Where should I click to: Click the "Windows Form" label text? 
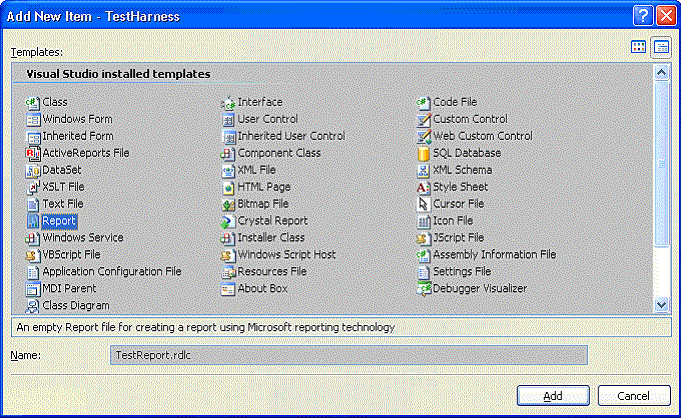tap(77, 119)
